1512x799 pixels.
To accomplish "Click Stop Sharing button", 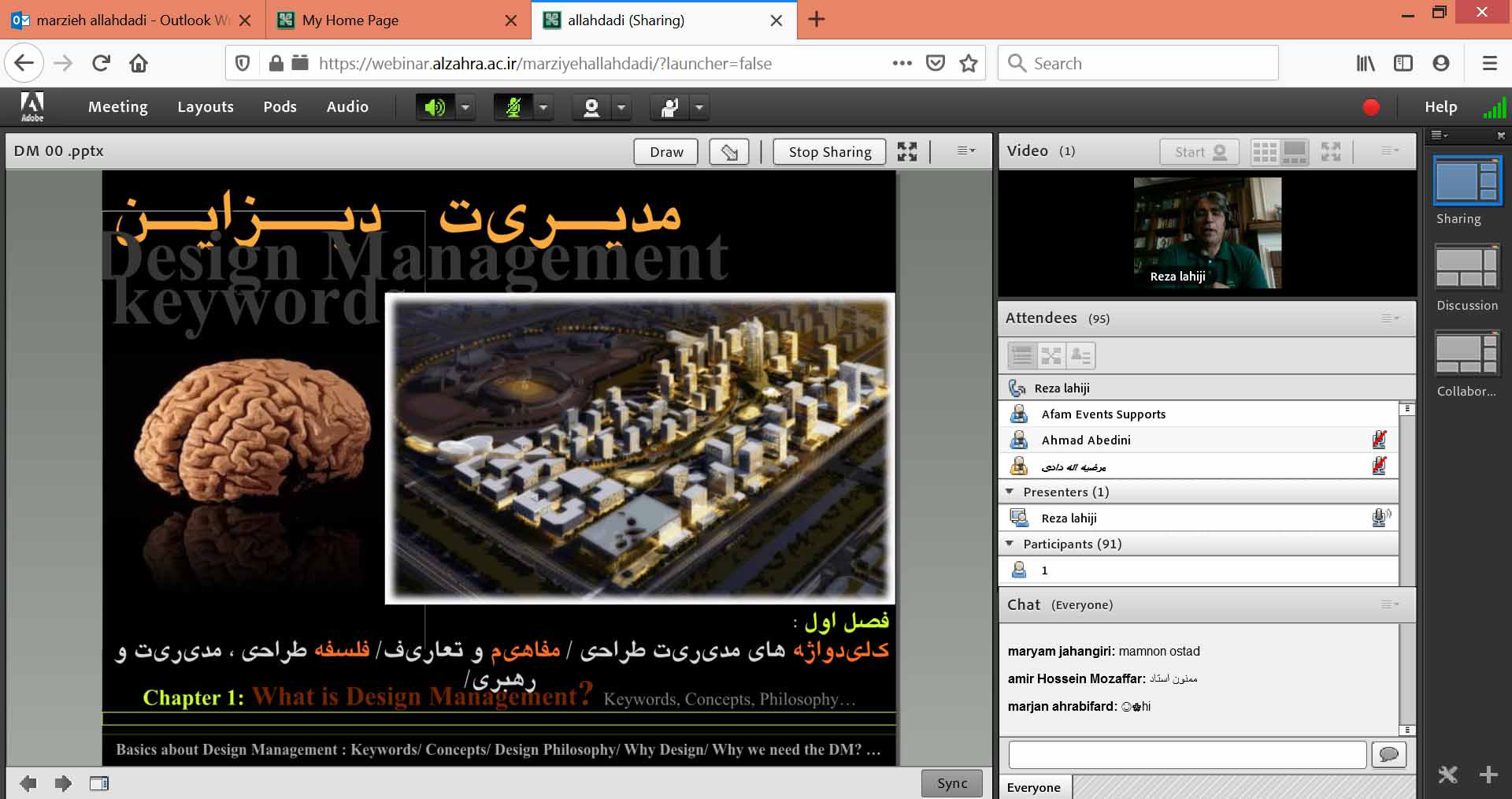I will (x=830, y=152).
